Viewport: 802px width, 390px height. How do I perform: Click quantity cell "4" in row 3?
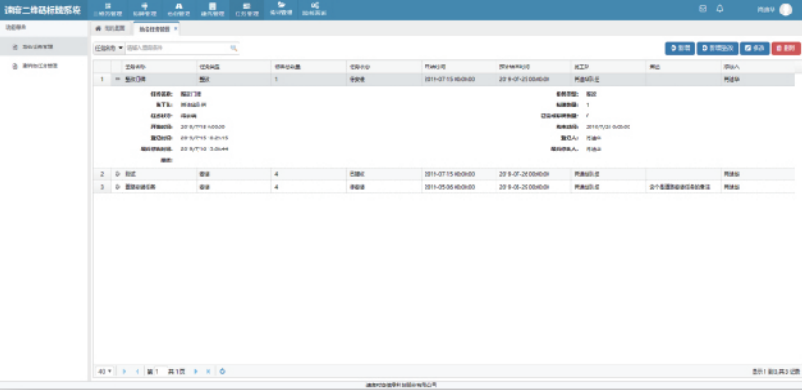[x=308, y=187]
